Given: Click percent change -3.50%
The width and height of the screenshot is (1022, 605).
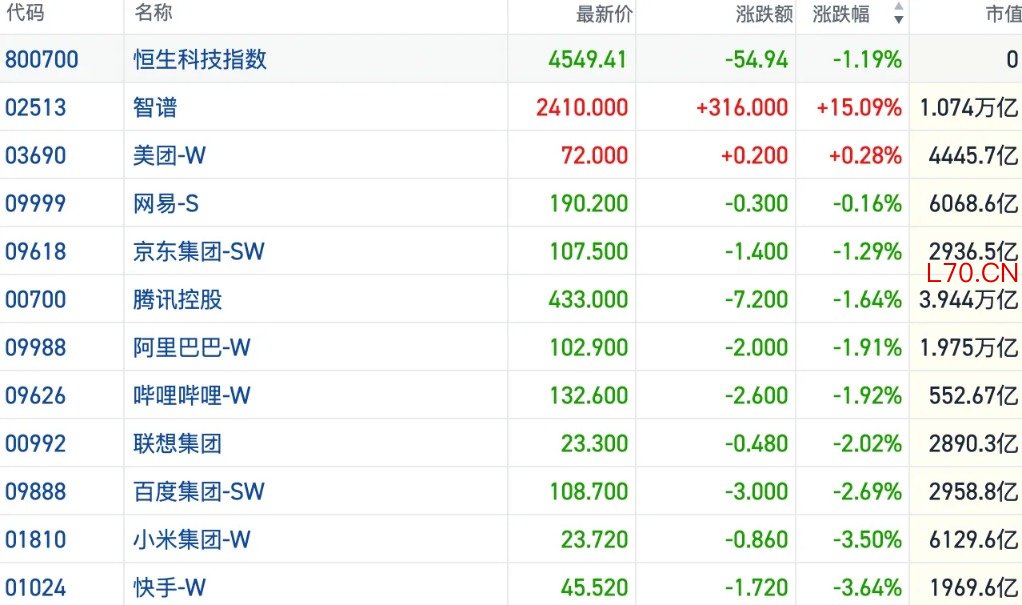Looking at the screenshot, I should (868, 540).
